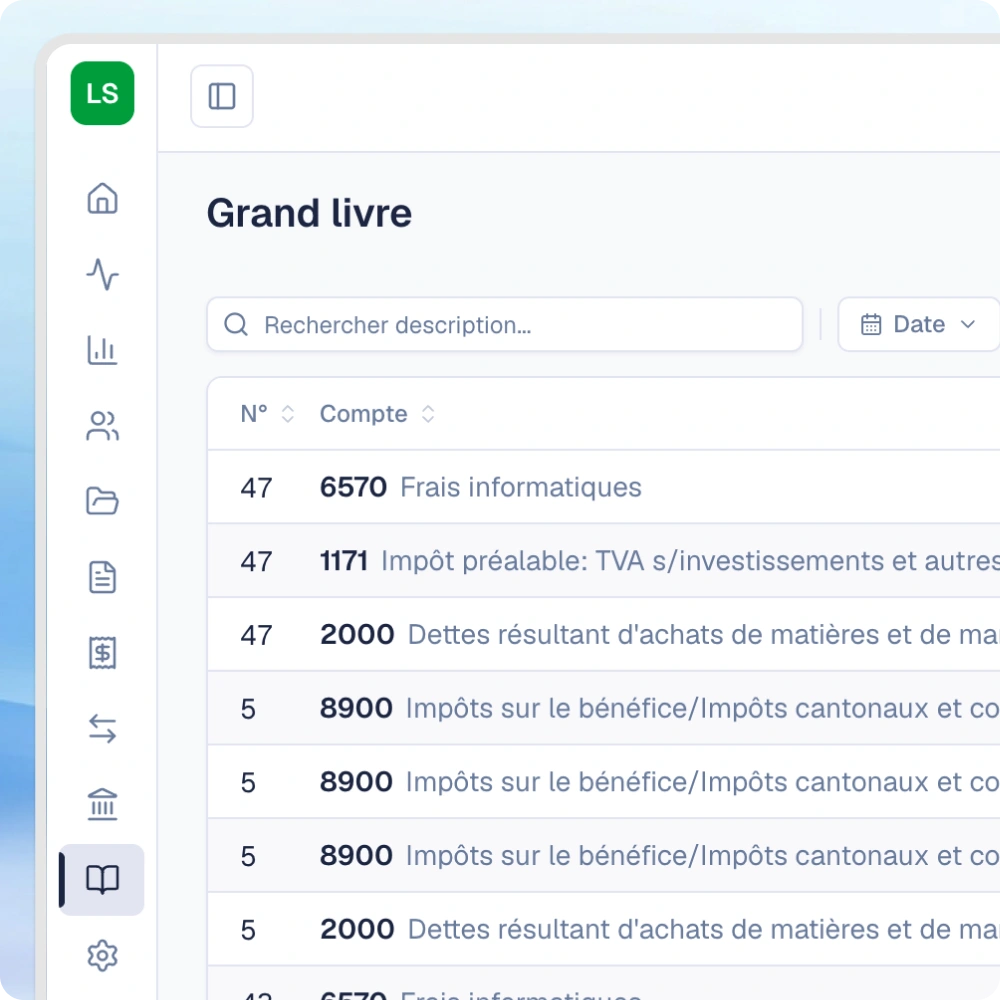
Task: Open the bank building icon
Action: tap(102, 804)
